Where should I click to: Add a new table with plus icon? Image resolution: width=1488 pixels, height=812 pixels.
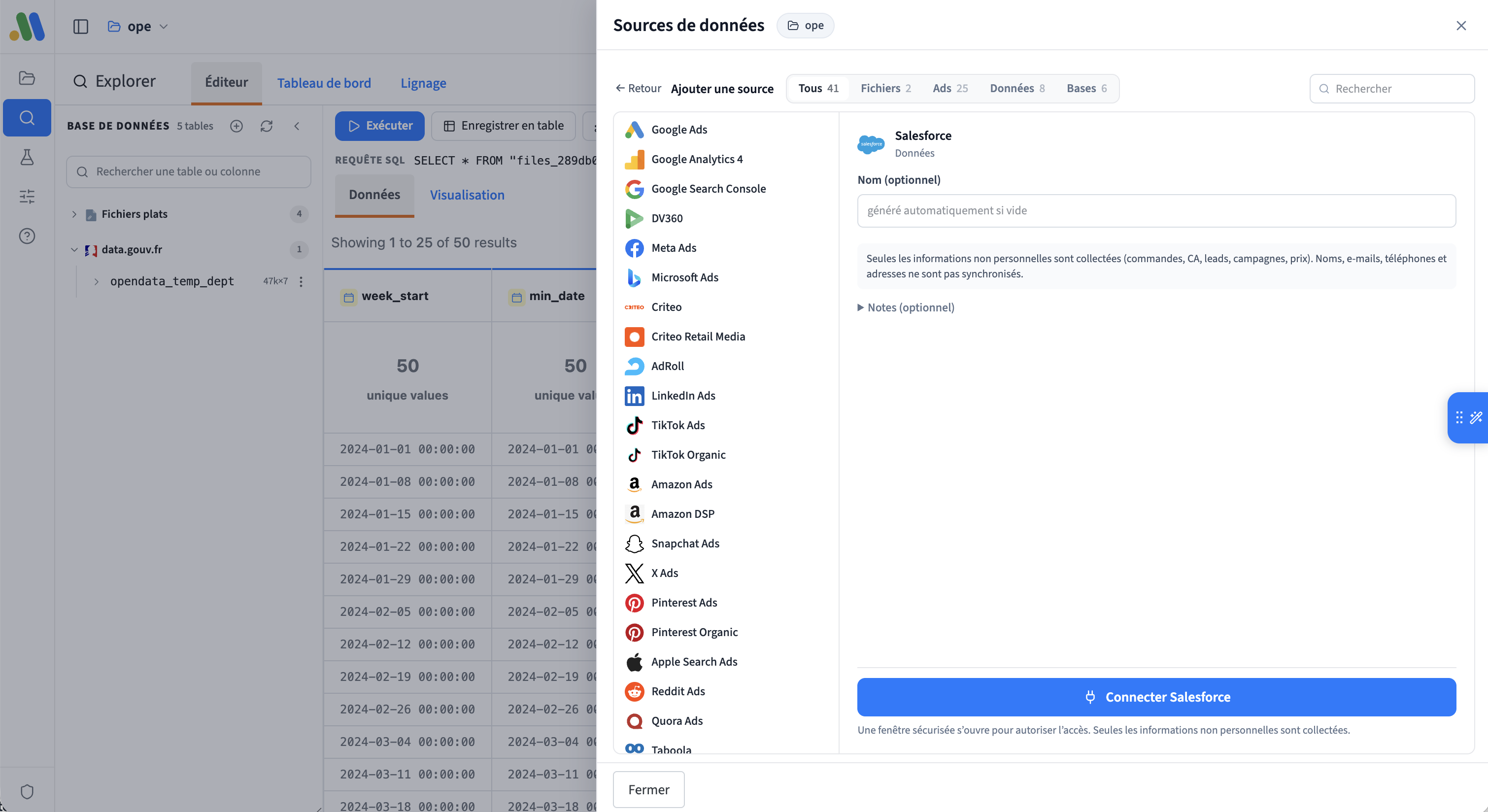236,126
